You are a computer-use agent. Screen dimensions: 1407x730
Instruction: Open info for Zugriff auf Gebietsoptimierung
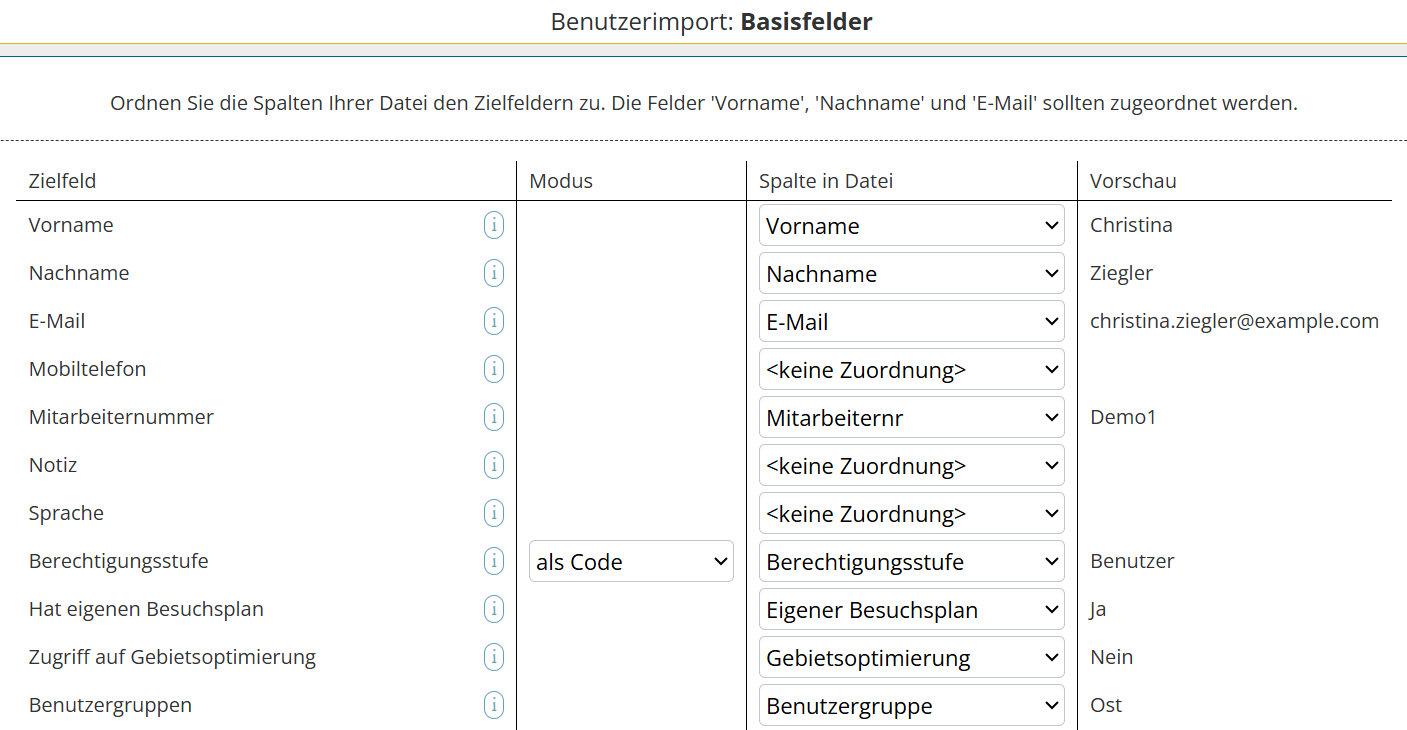pyautogui.click(x=493, y=657)
